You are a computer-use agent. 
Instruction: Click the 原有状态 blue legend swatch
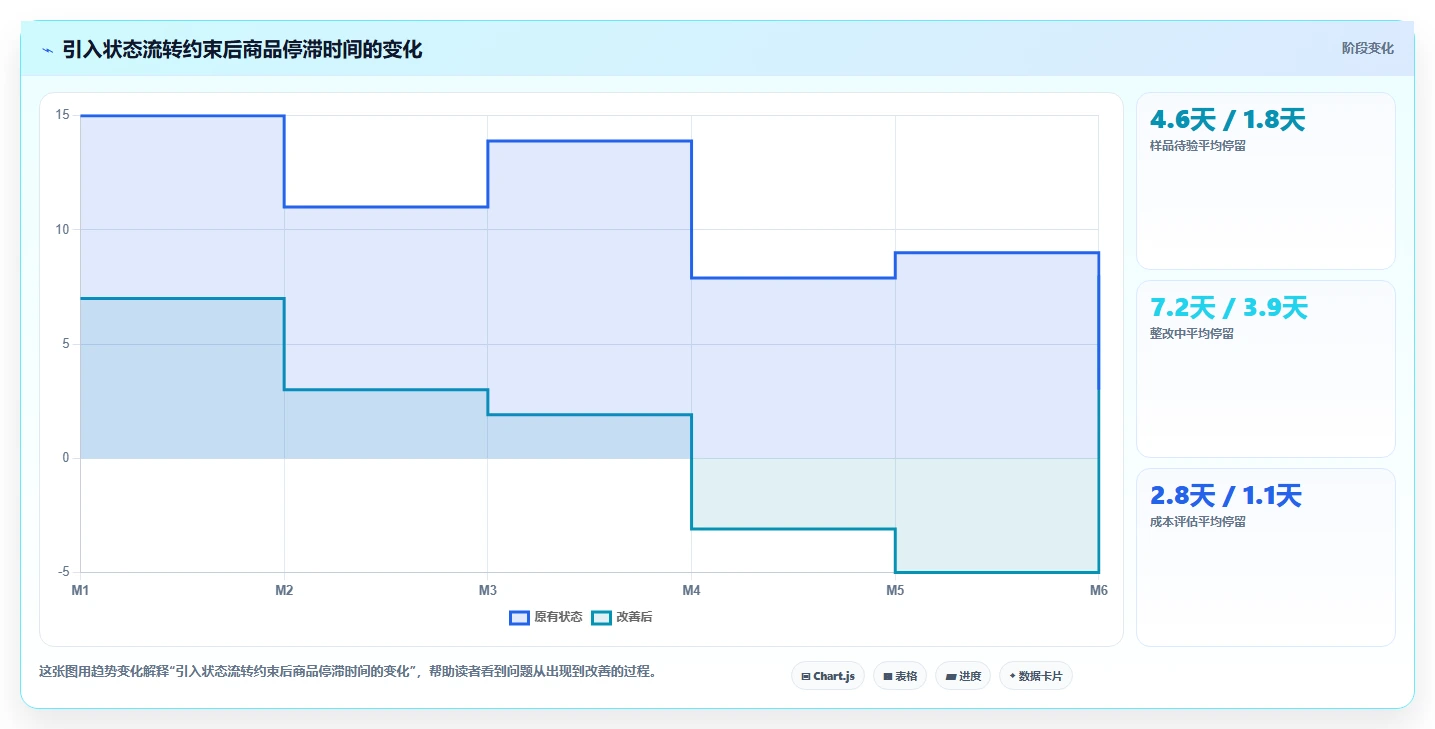click(519, 618)
